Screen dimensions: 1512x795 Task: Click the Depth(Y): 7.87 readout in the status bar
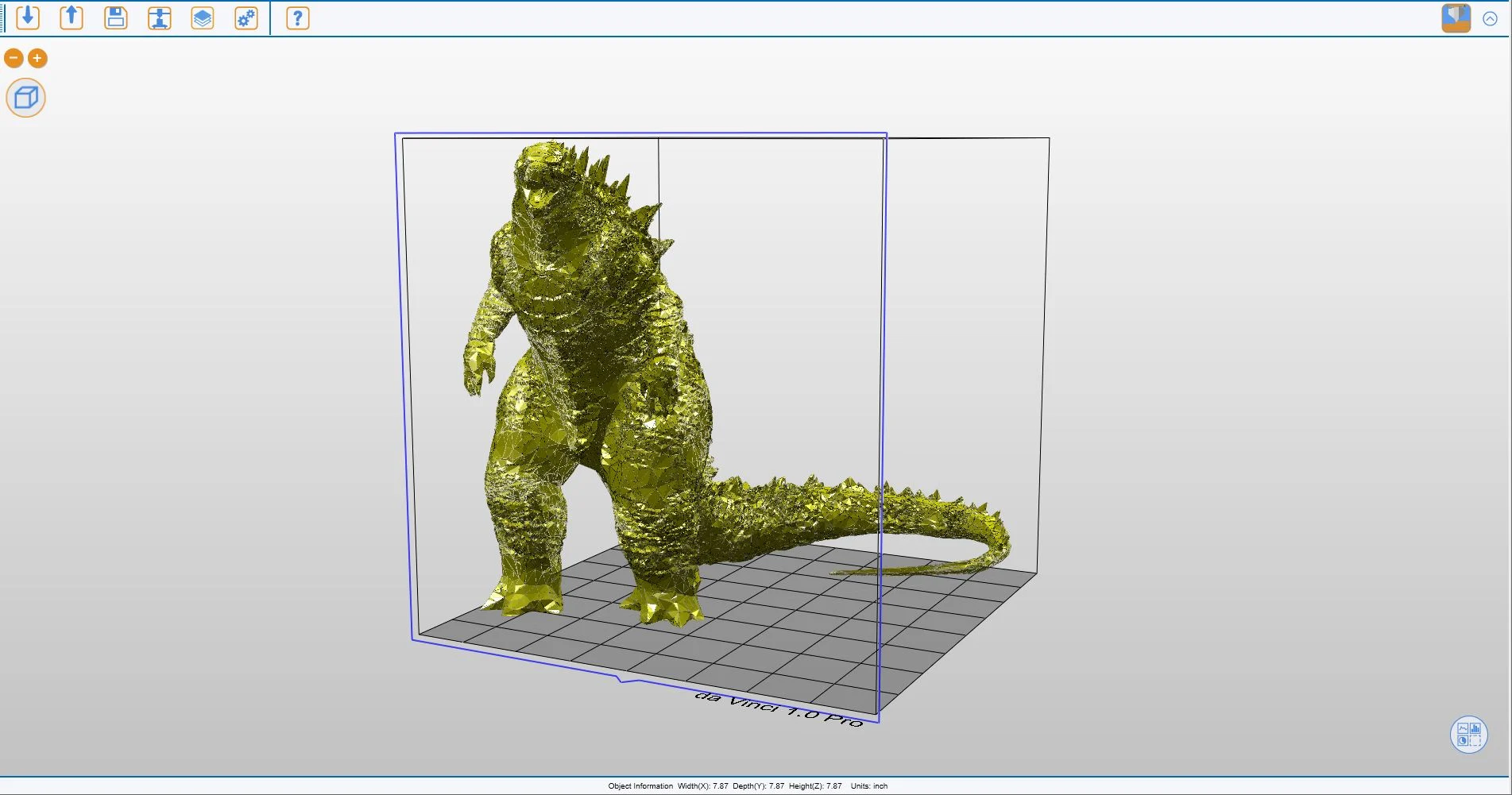pos(758,786)
